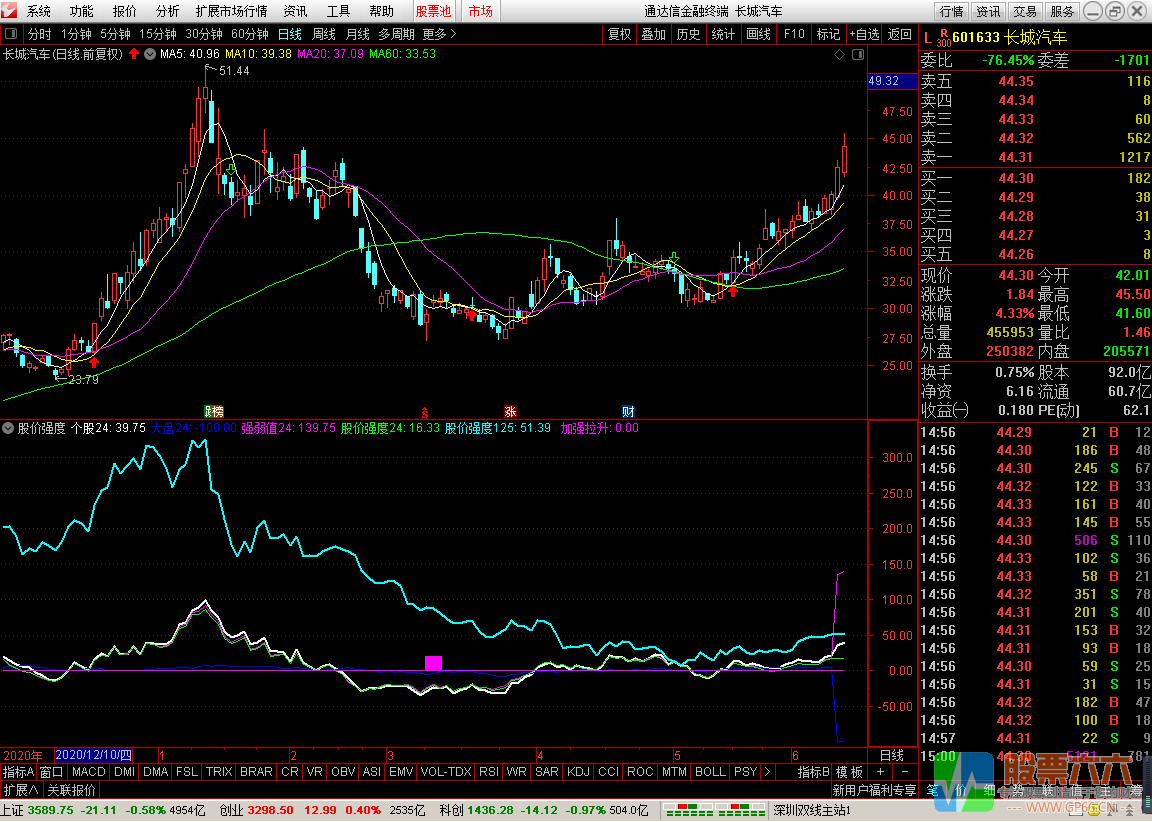Image resolution: width=1152 pixels, height=822 pixels.
Task: Open the 扩展市场行情 menu
Action: pyautogui.click(x=231, y=11)
